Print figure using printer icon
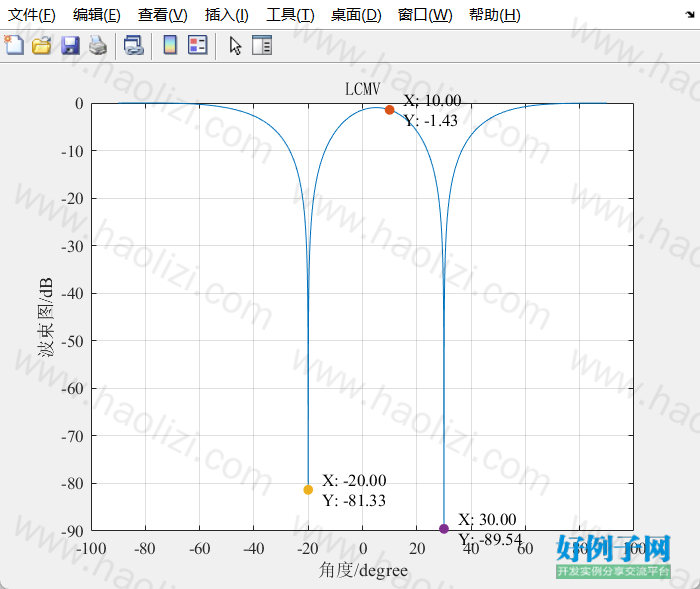This screenshot has height=589, width=700. pos(98,46)
